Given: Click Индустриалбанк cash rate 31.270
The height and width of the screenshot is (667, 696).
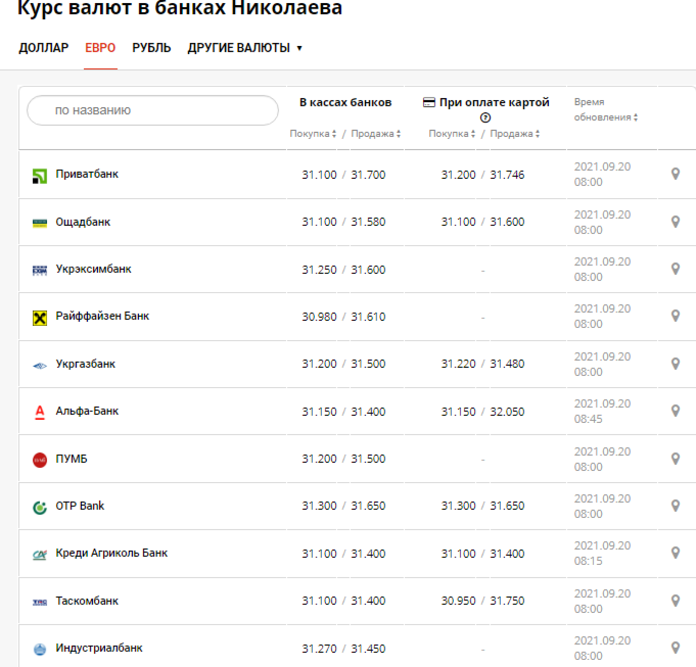Looking at the screenshot, I should click(319, 649).
